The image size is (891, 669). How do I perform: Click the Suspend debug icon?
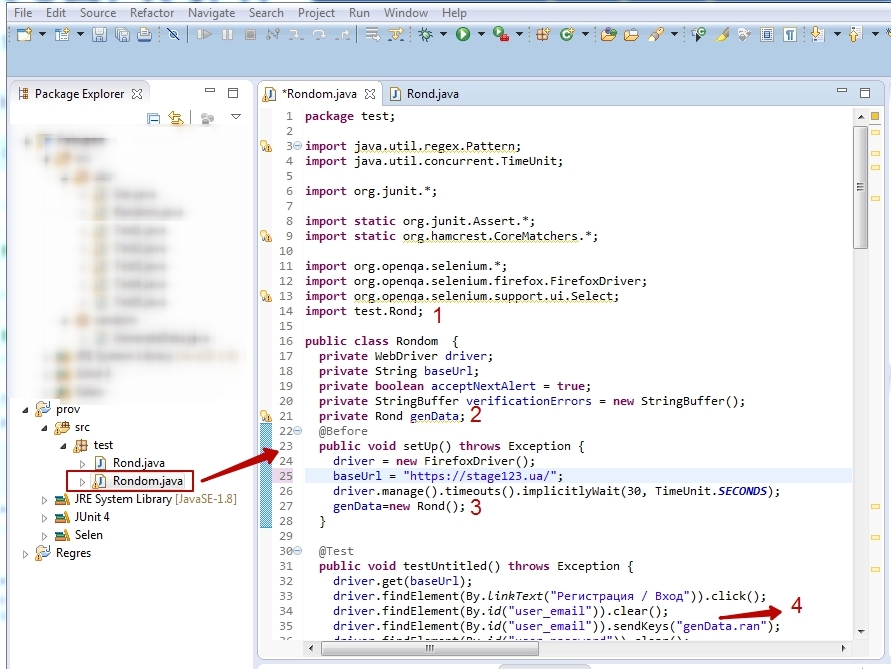[227, 35]
